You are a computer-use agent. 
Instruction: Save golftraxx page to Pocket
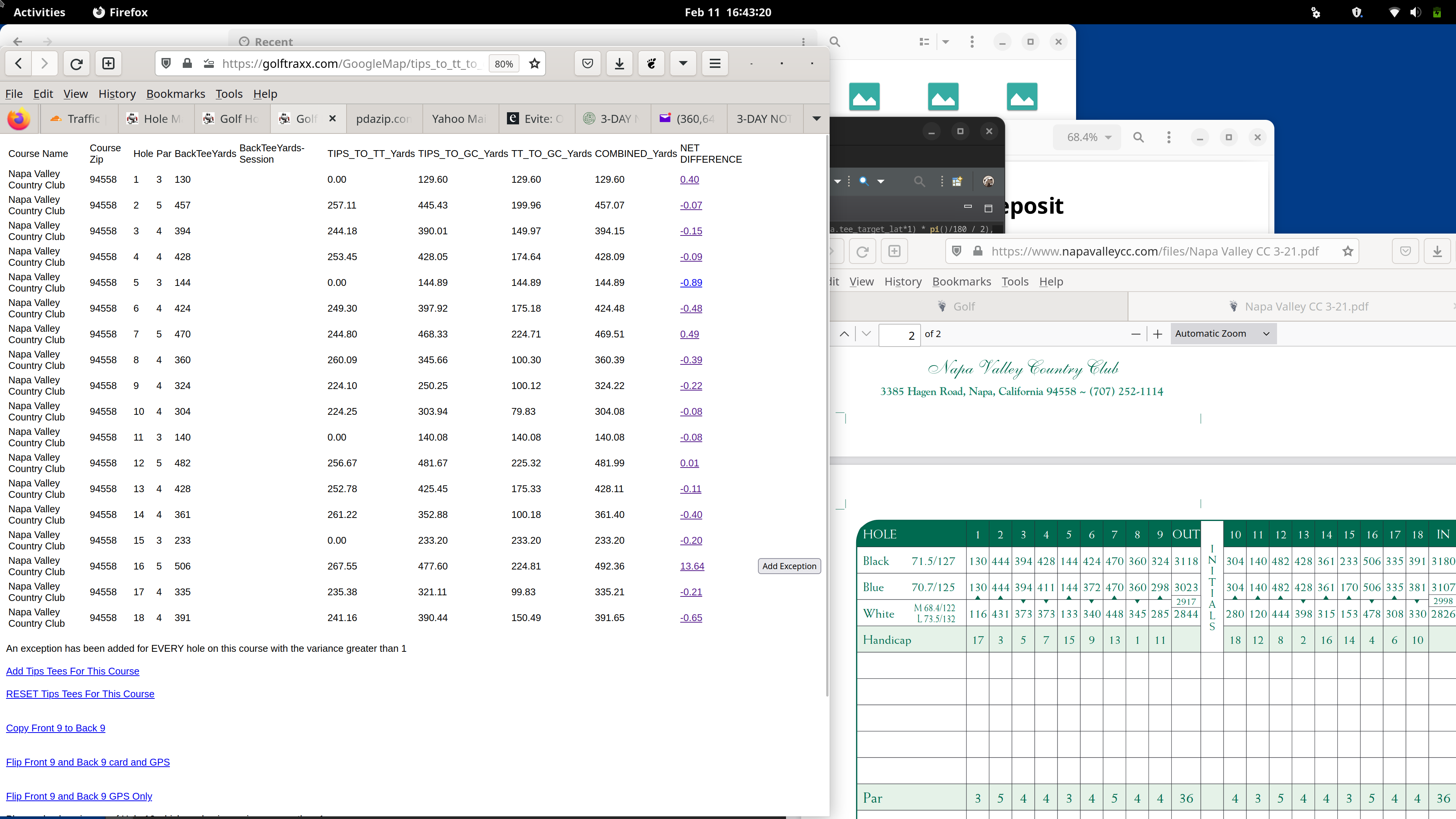click(x=588, y=63)
